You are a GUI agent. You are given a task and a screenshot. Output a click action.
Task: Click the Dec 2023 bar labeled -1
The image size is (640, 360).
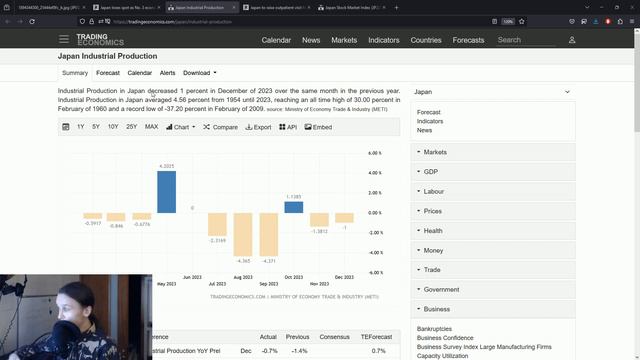coord(344,218)
